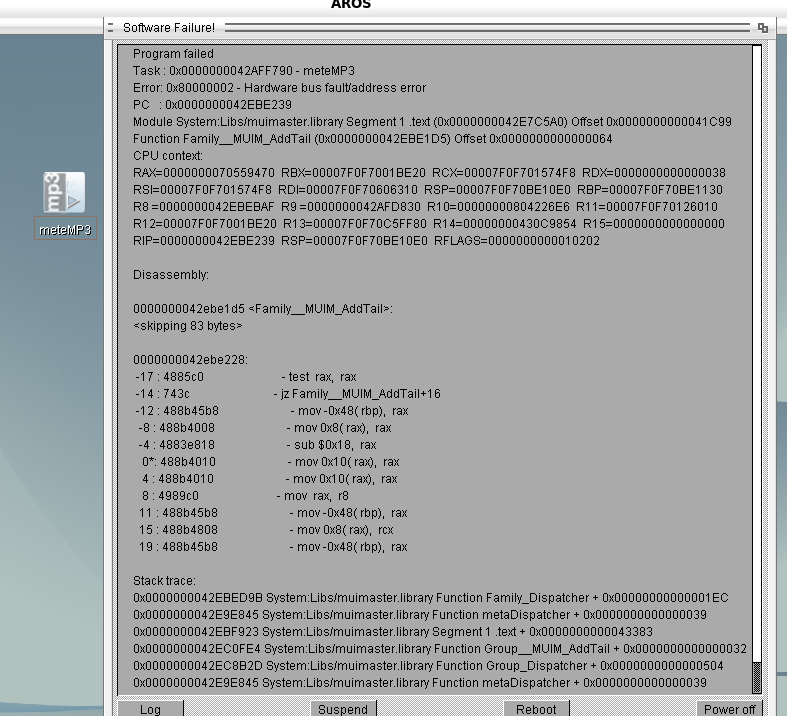Click the '-17 : 4885c0 test rax, rax' line

pyautogui.click(x=245, y=377)
